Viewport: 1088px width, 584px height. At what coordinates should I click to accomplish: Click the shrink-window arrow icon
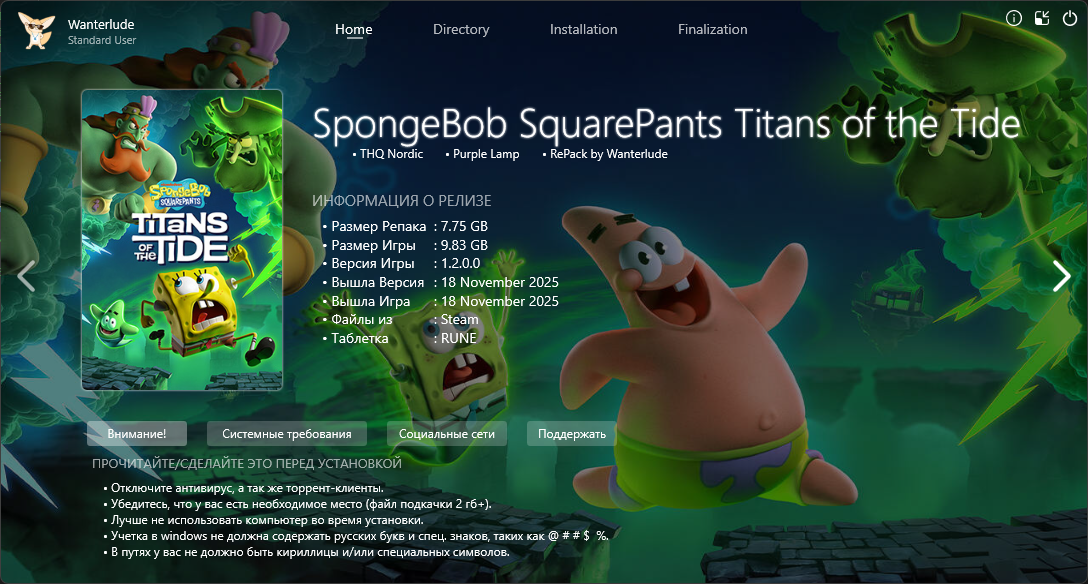click(x=1042, y=18)
